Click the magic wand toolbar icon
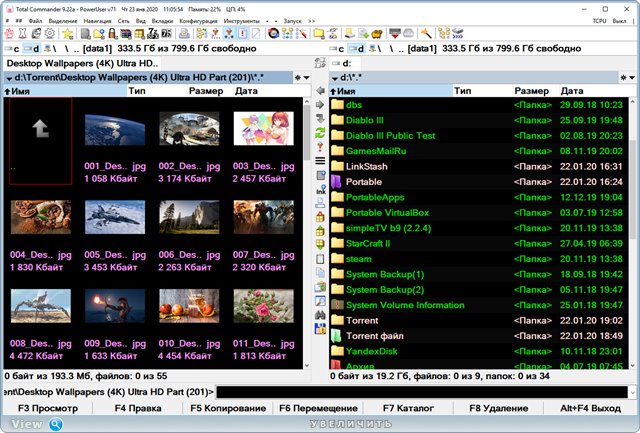Viewport: 640px width, 433px height. point(426,33)
